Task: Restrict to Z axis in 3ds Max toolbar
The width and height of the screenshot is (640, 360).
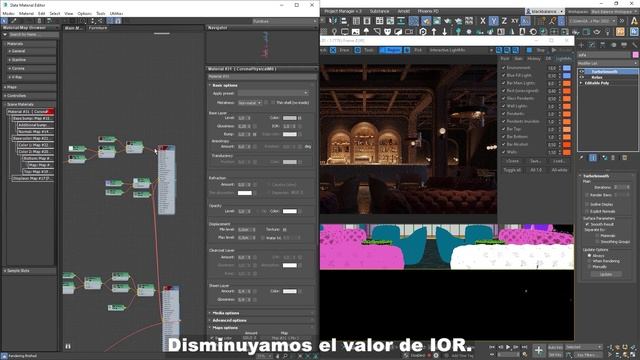Action: (x=504, y=21)
